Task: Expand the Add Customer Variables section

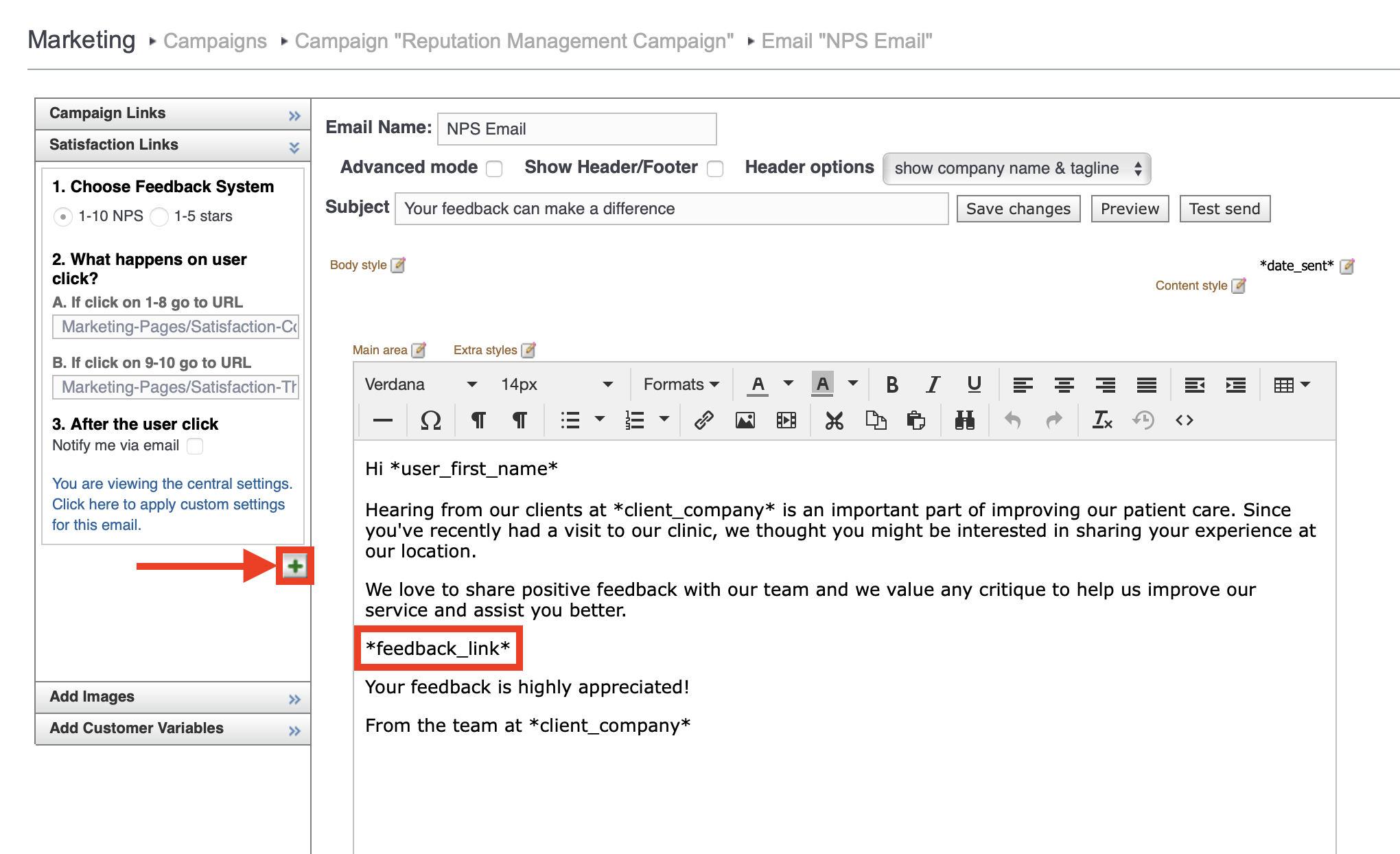Action: 295,729
